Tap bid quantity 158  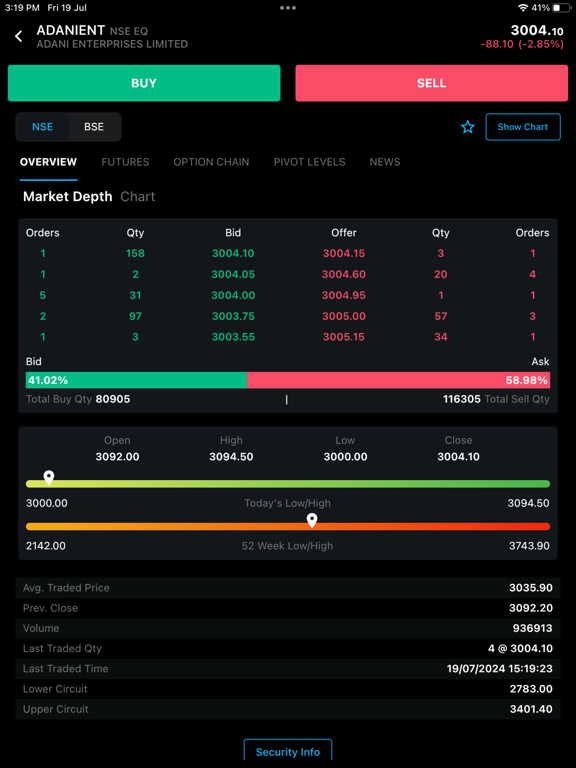coord(135,254)
